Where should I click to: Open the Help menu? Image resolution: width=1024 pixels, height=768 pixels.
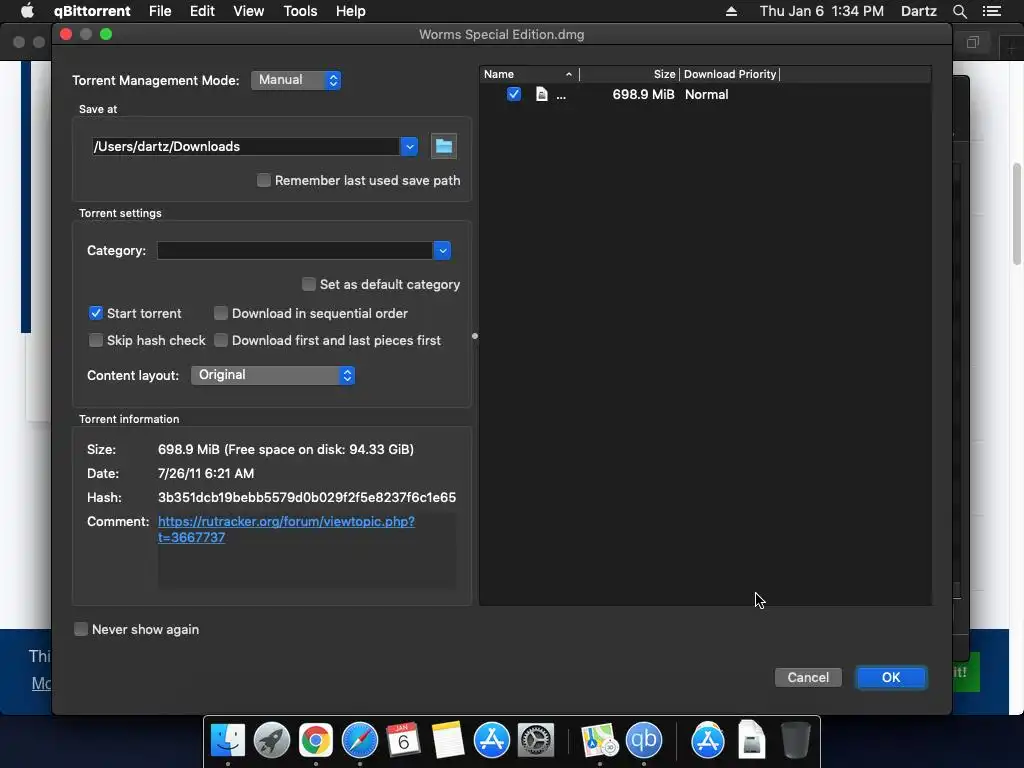[x=351, y=11]
